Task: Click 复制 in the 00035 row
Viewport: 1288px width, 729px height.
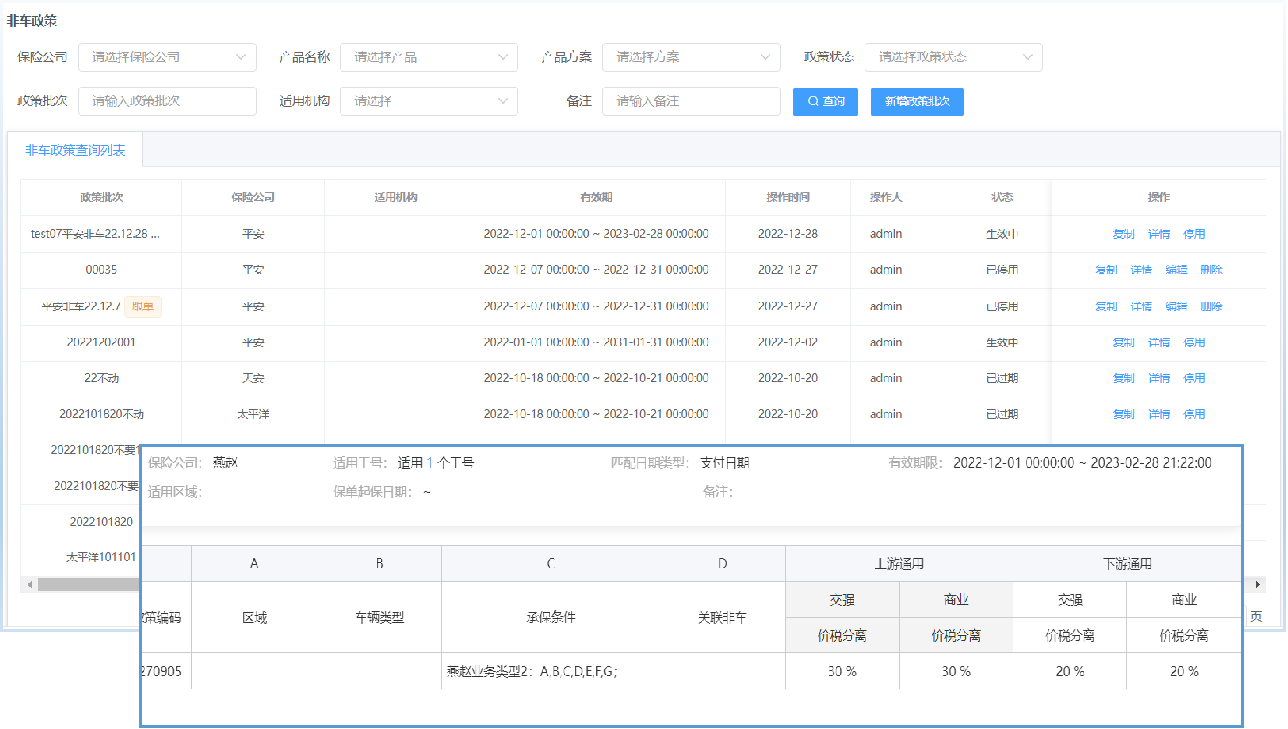Action: (1106, 270)
